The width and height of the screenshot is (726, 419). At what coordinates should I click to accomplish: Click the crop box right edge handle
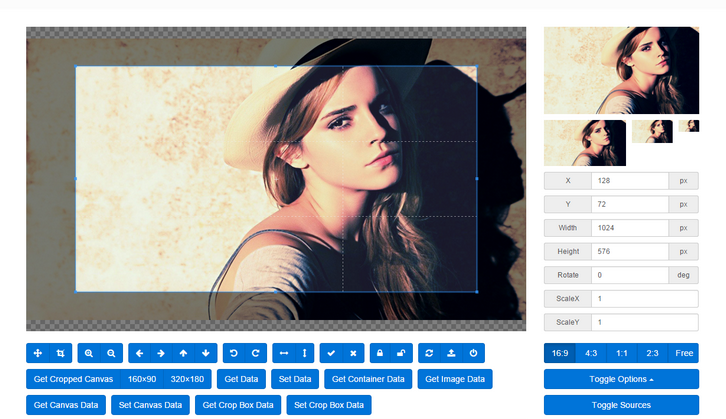coord(477,179)
